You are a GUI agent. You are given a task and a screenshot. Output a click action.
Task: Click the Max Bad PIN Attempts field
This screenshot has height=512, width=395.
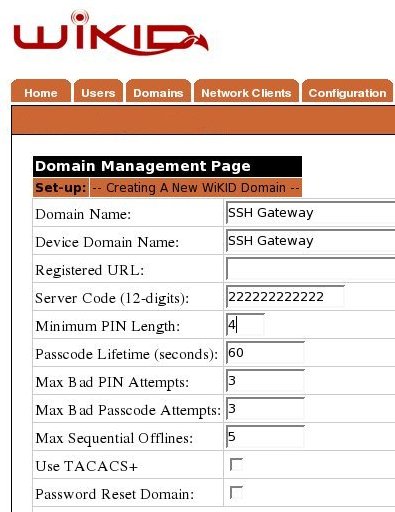point(265,381)
